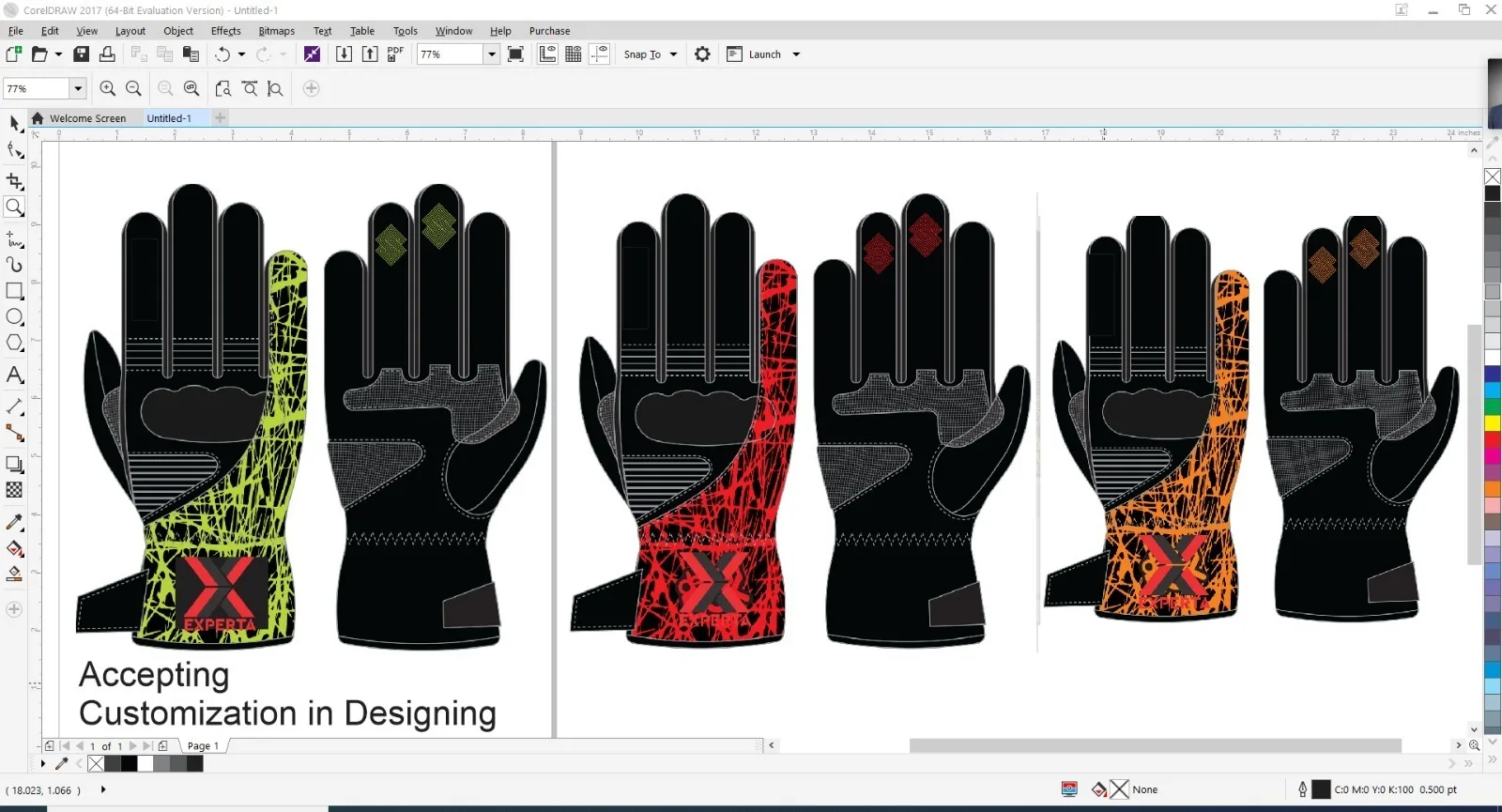Create a new document with the New icon
Screen dimensions: 1502x812
point(14,54)
